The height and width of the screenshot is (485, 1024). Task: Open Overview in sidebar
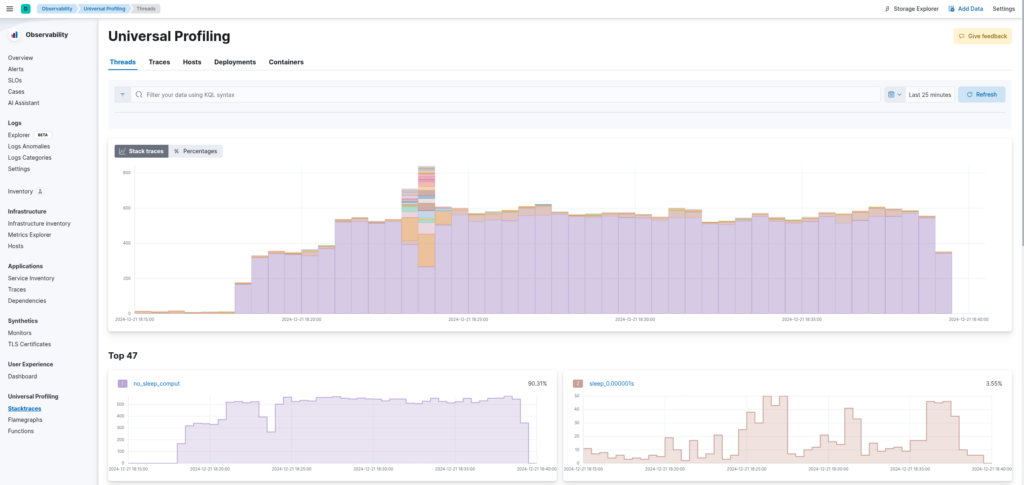pos(20,58)
